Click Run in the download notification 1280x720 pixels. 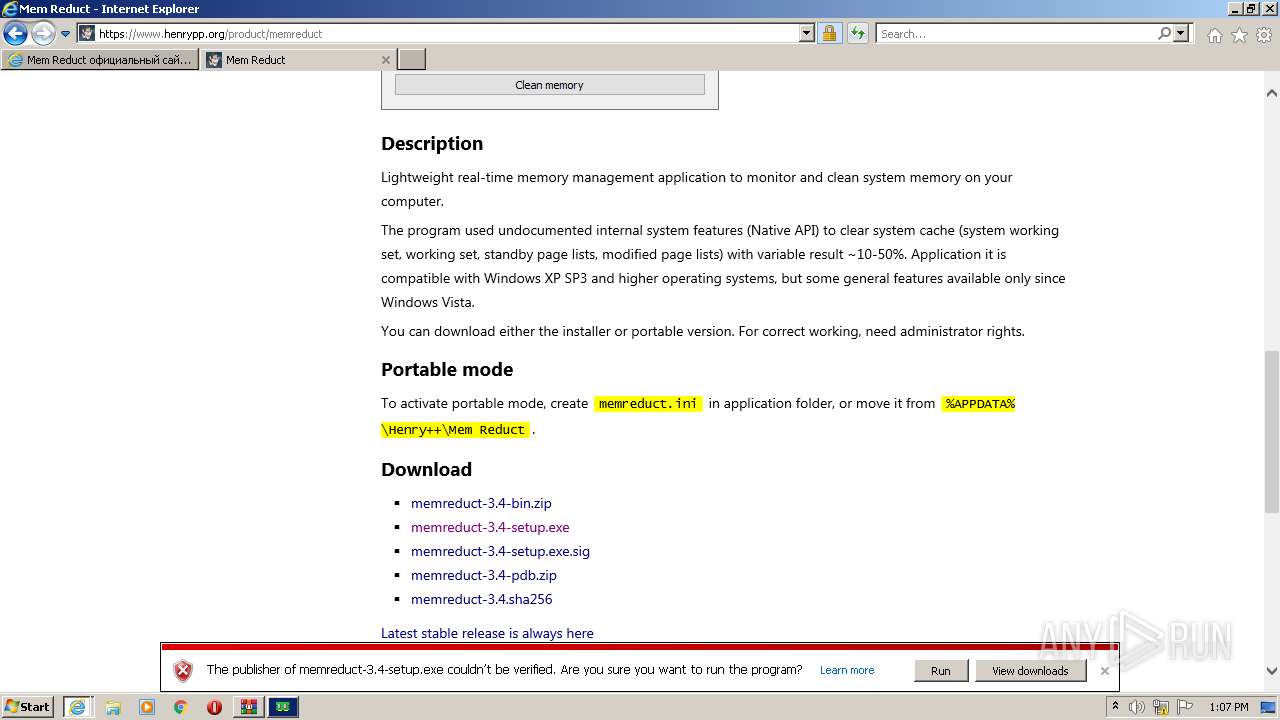pyautogui.click(x=941, y=671)
